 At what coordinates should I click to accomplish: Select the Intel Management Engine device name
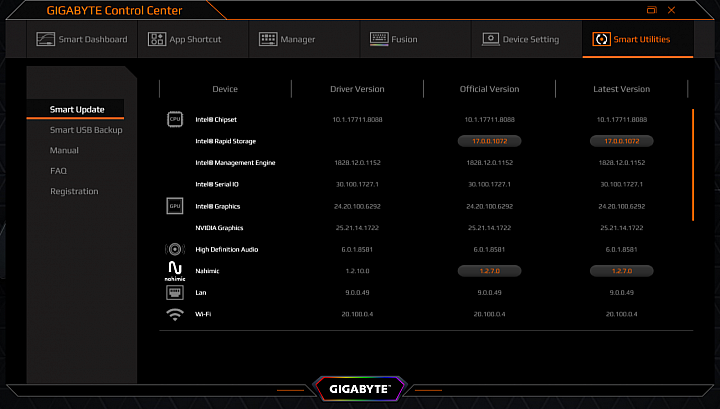point(235,162)
